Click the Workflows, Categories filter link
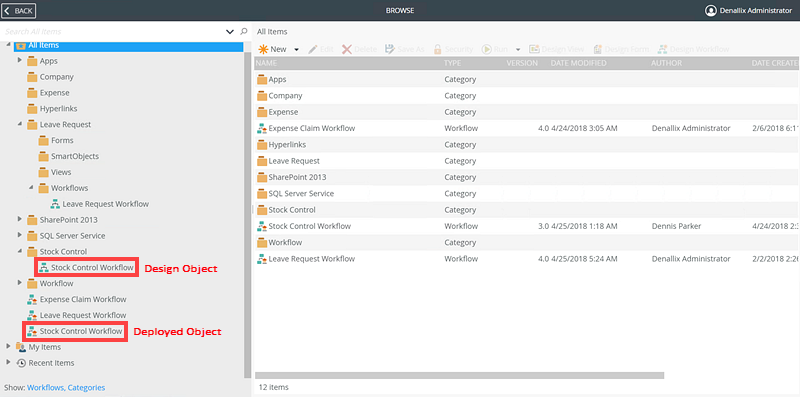 [66, 387]
